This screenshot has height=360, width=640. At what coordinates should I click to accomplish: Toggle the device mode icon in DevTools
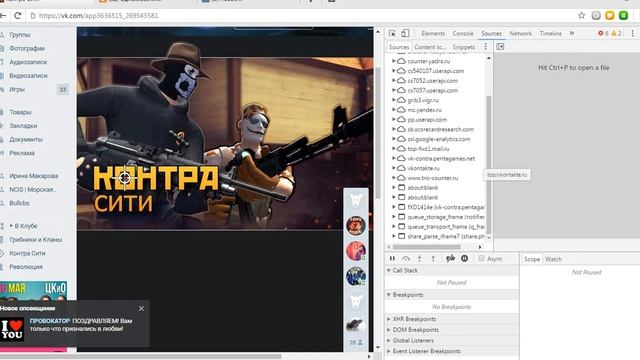pos(405,33)
